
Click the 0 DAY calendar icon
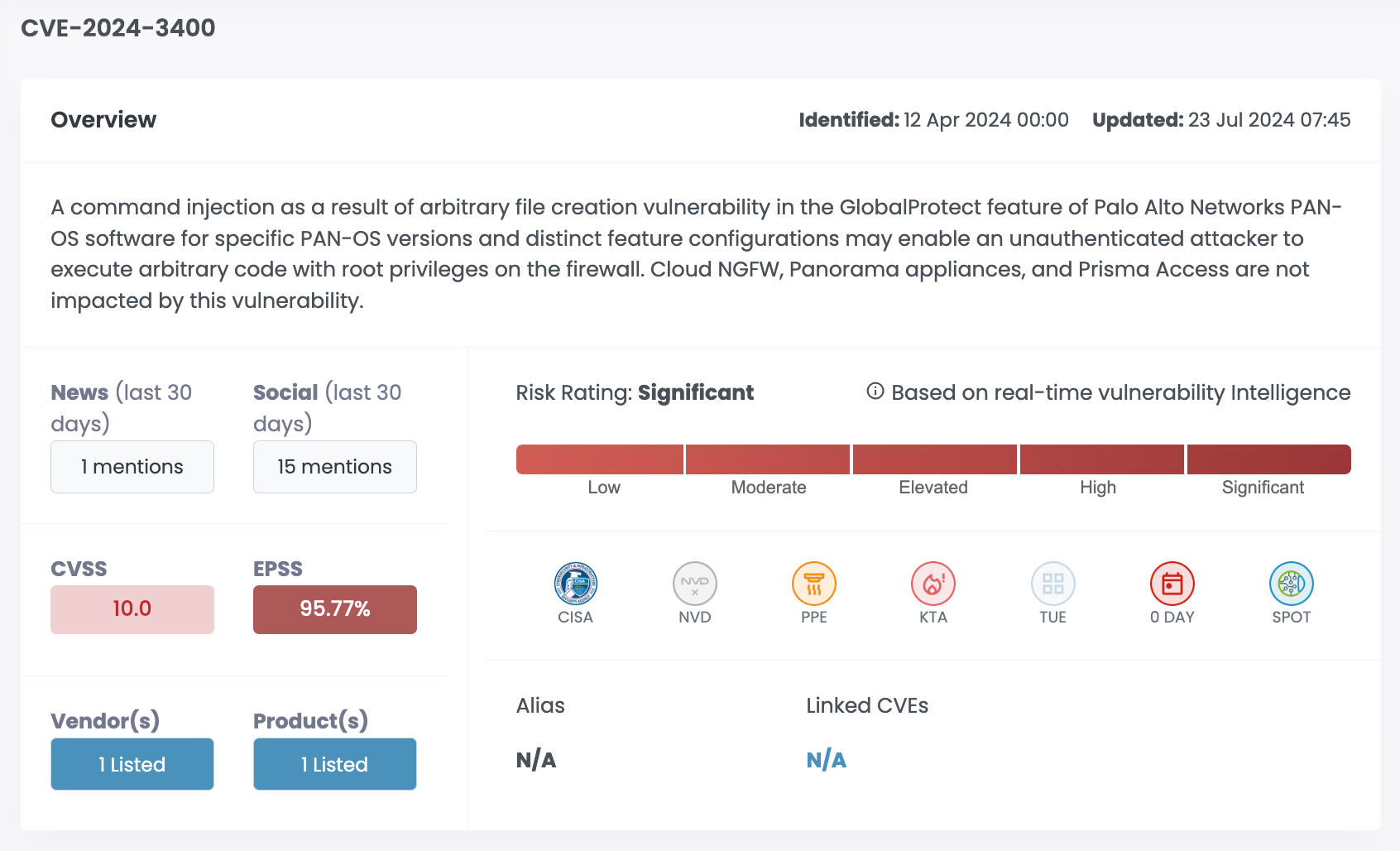(1172, 584)
